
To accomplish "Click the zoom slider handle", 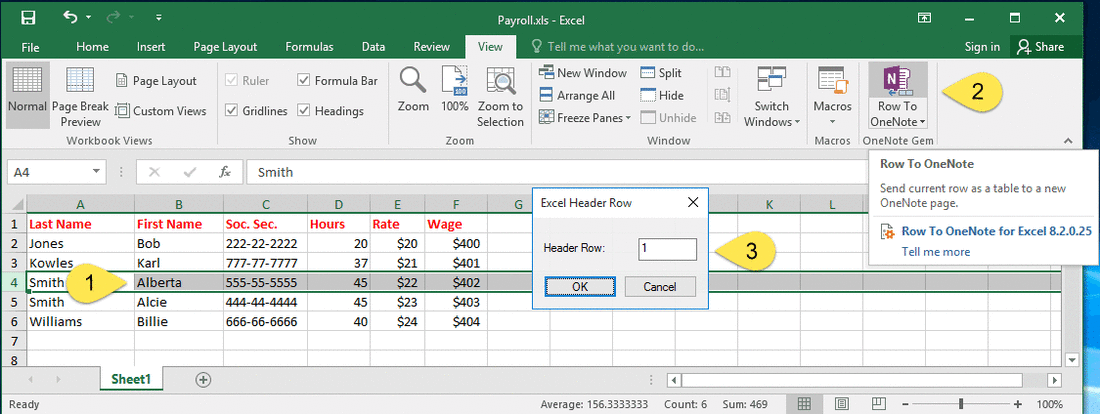I will (960, 404).
